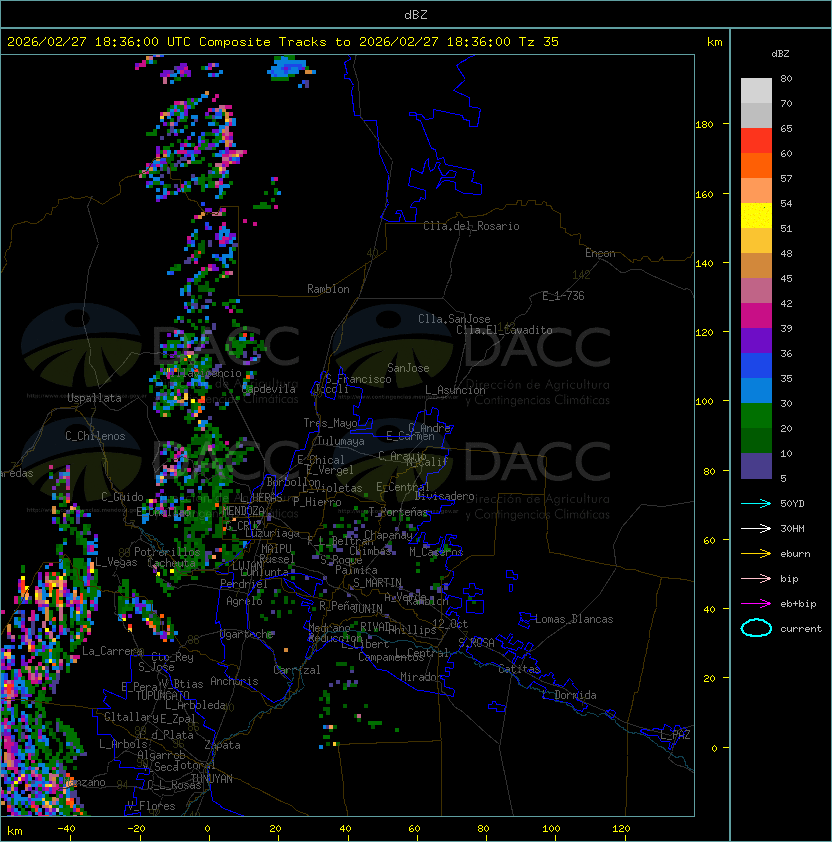Click the 'Zapata' map label

pos(222,745)
